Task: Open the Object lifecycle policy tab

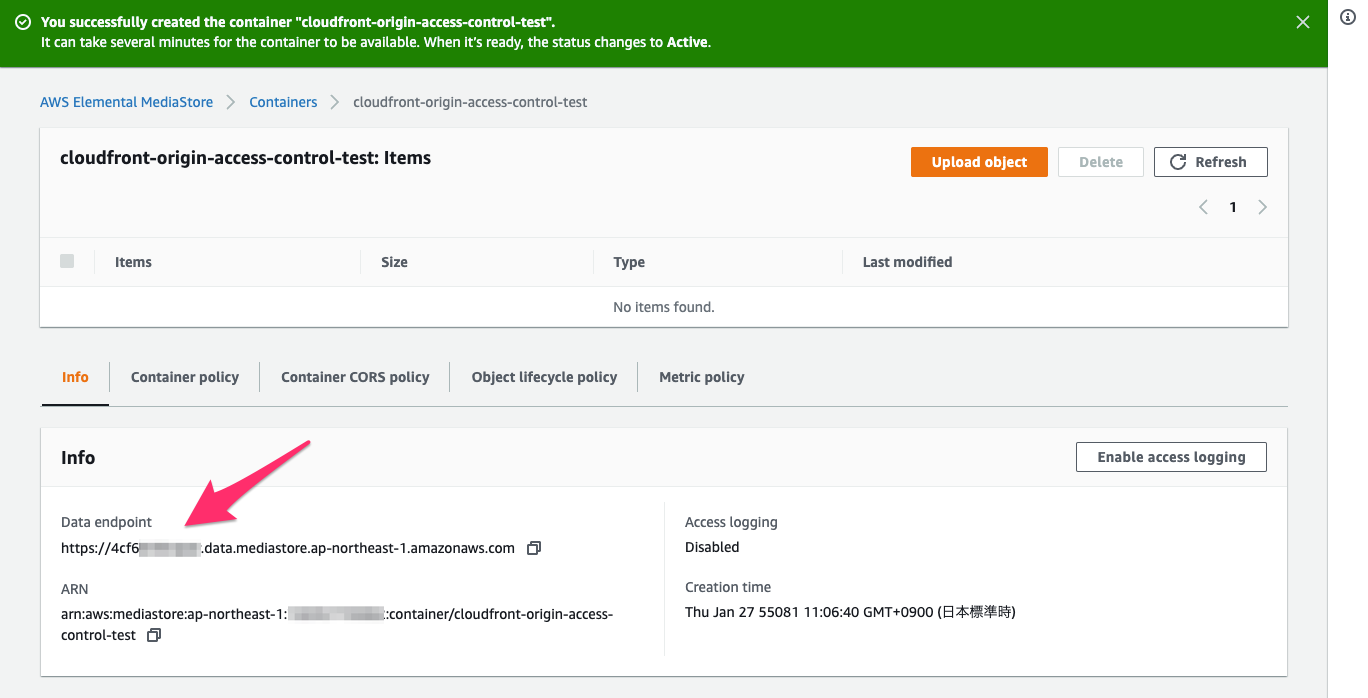Action: (x=544, y=377)
